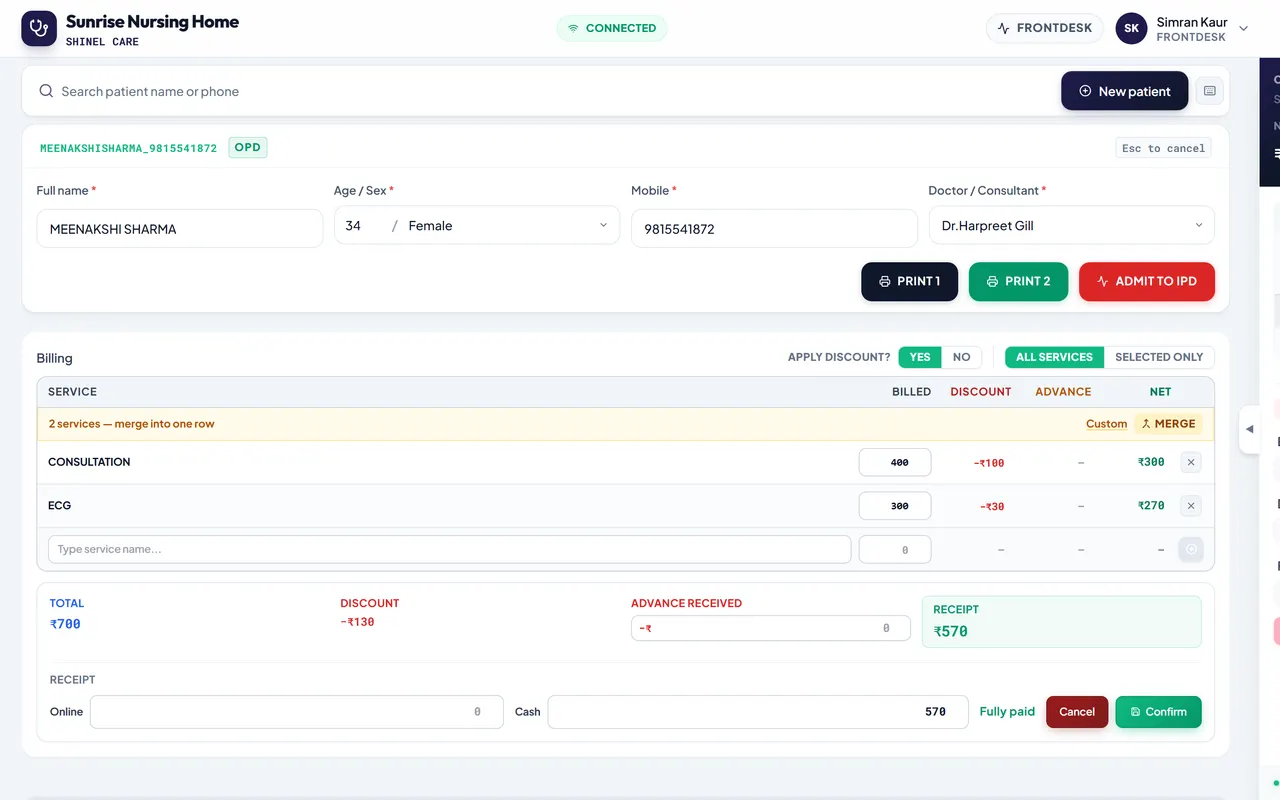1280x800 pixels.
Task: Focus the Online receipt amount field
Action: coord(297,712)
